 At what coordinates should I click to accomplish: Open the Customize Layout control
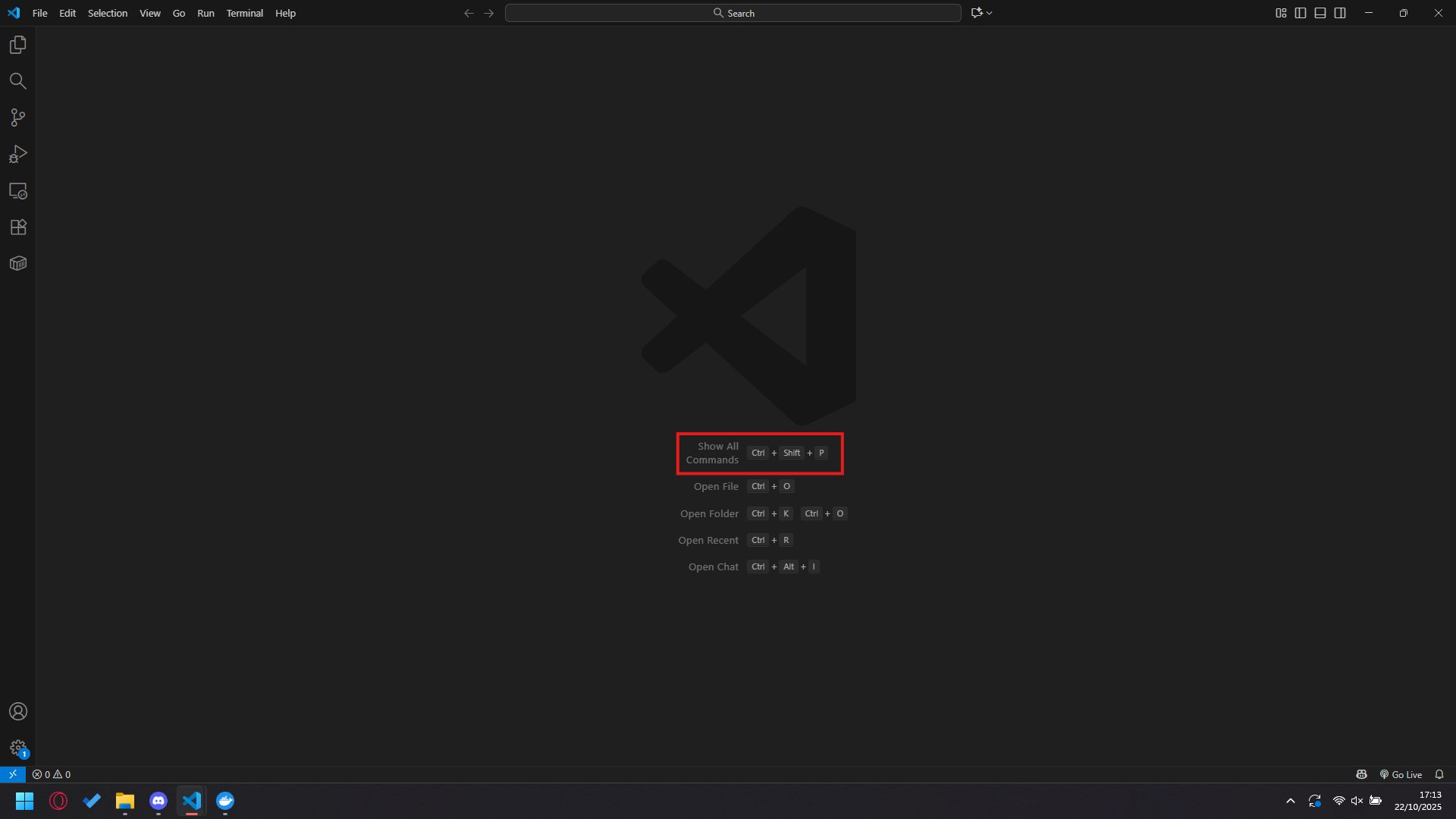click(x=1282, y=12)
